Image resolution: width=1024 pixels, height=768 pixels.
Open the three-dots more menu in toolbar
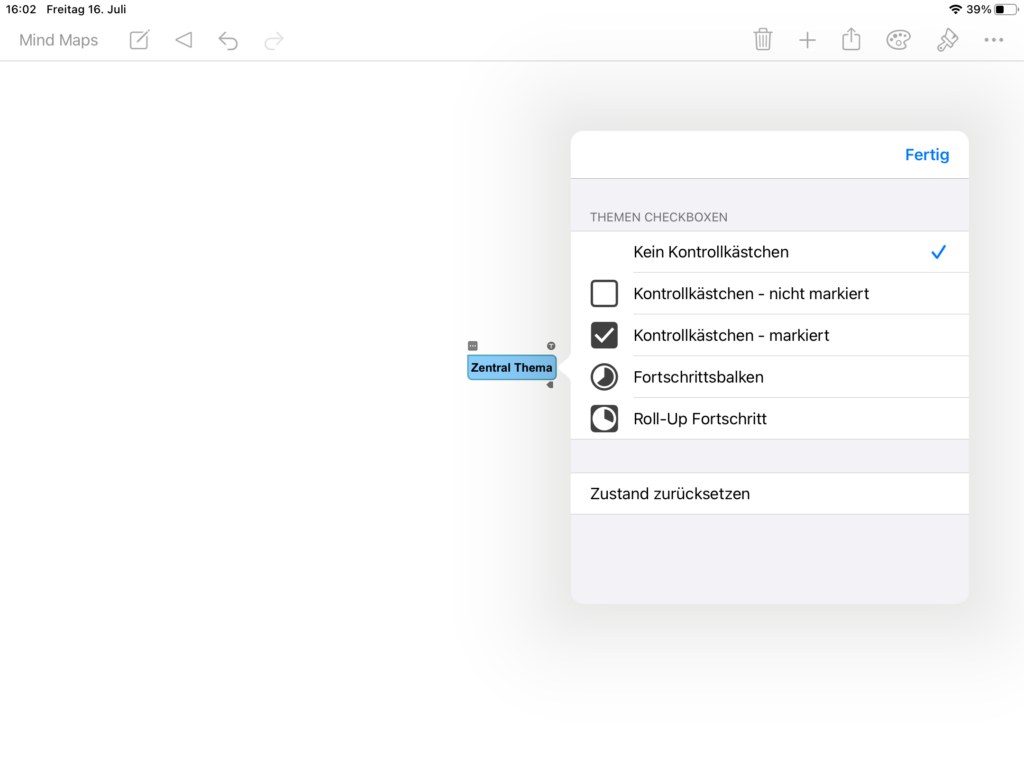tap(993, 40)
